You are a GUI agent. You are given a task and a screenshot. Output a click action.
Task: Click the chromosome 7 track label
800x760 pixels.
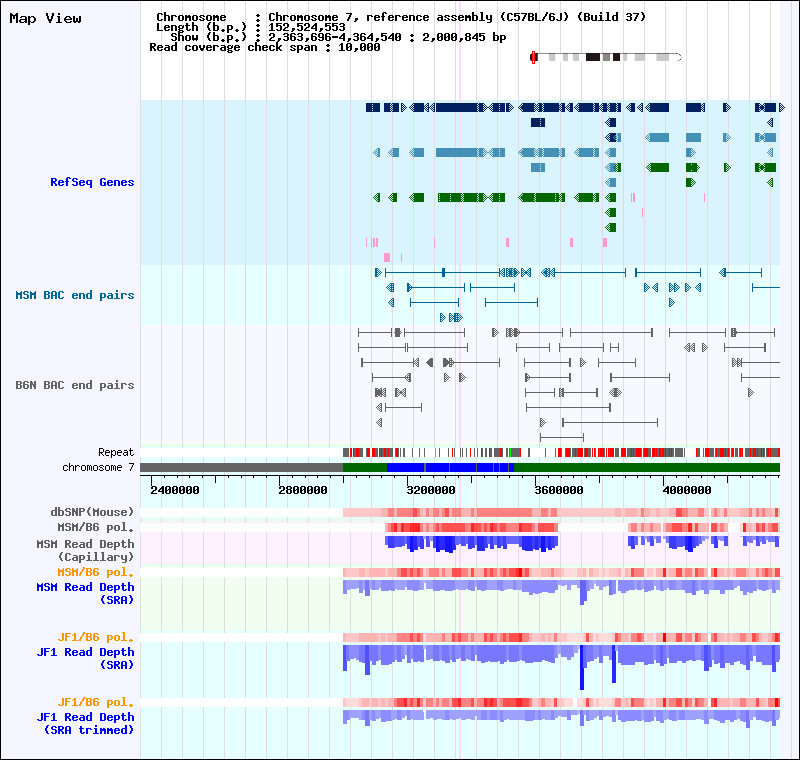pos(98,467)
